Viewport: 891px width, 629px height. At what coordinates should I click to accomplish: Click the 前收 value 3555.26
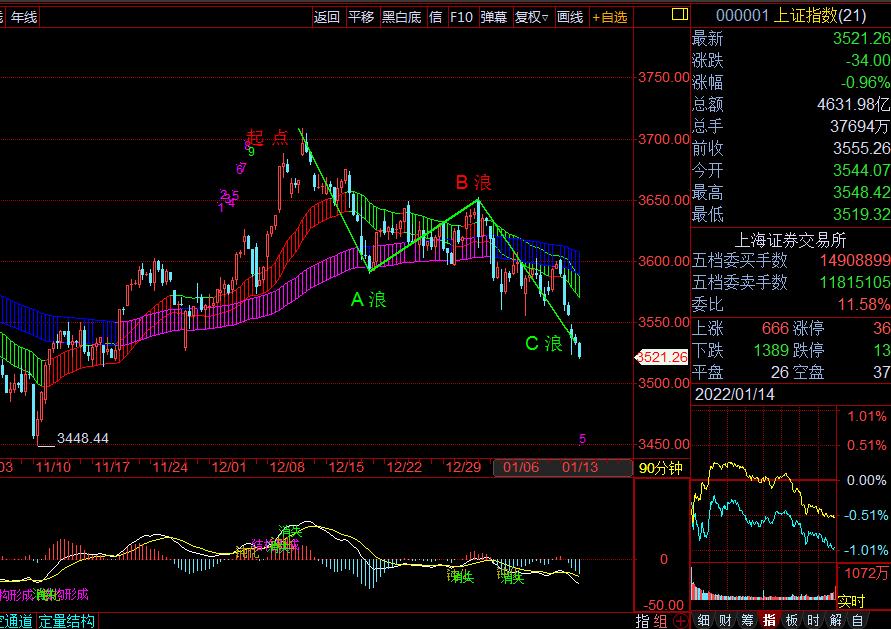pyautogui.click(x=861, y=148)
